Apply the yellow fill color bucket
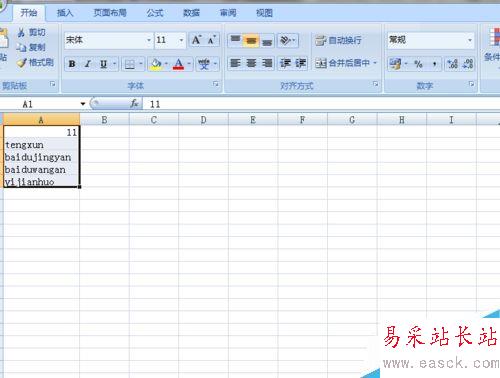The image size is (500, 378). [x=156, y=64]
